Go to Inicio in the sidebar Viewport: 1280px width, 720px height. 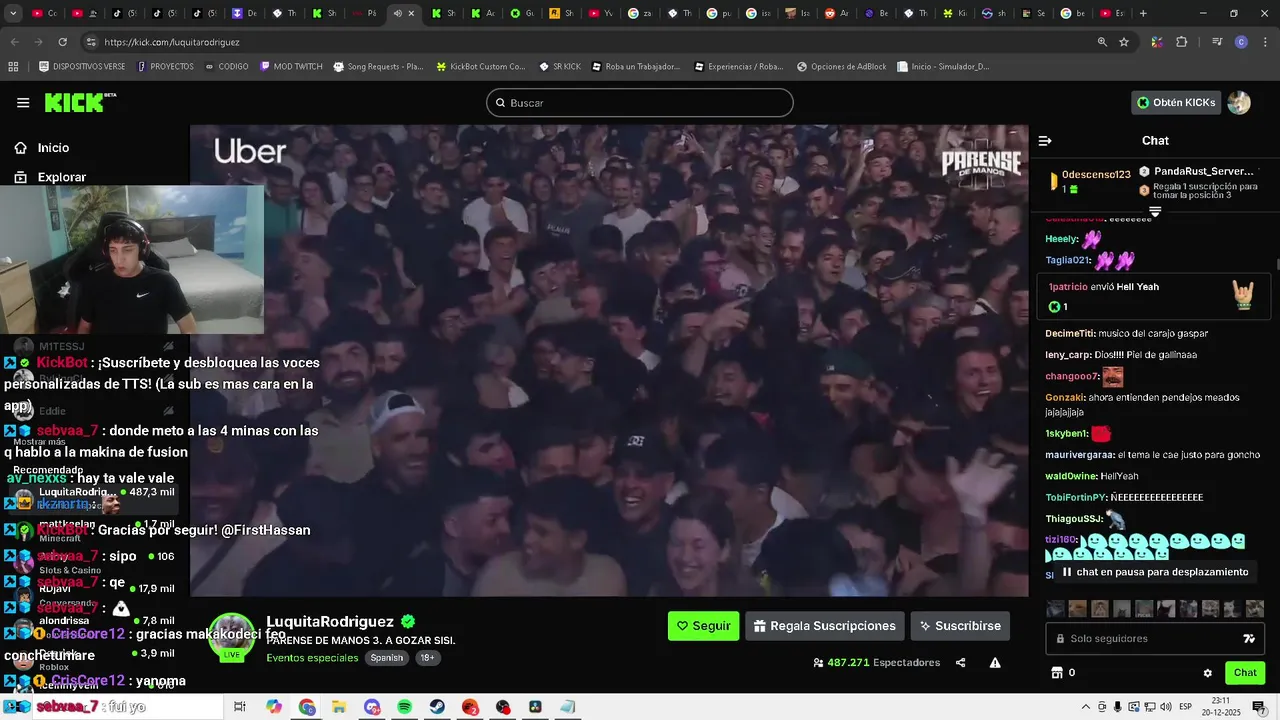coord(43,147)
